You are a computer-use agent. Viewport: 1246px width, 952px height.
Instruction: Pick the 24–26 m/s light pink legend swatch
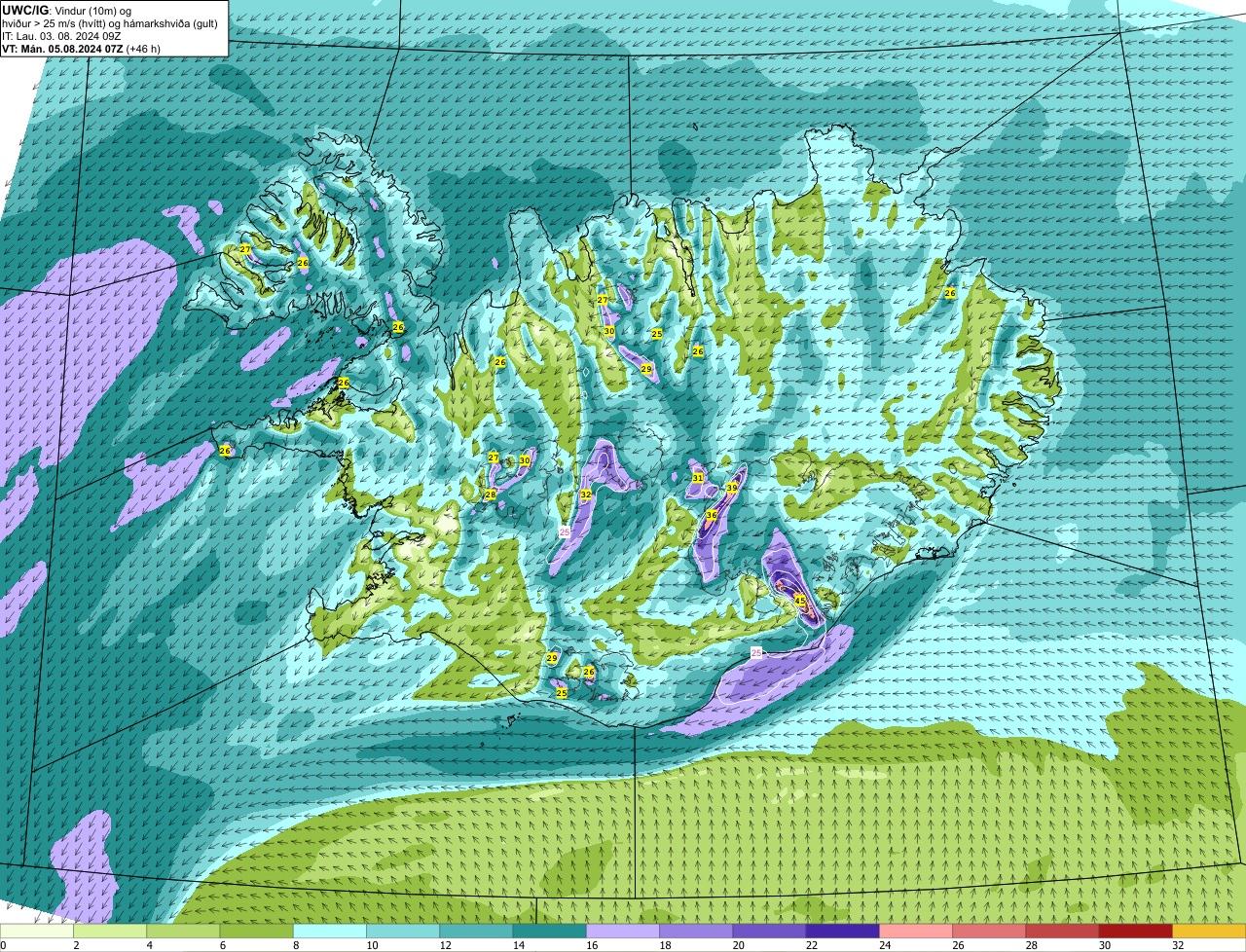point(916,932)
